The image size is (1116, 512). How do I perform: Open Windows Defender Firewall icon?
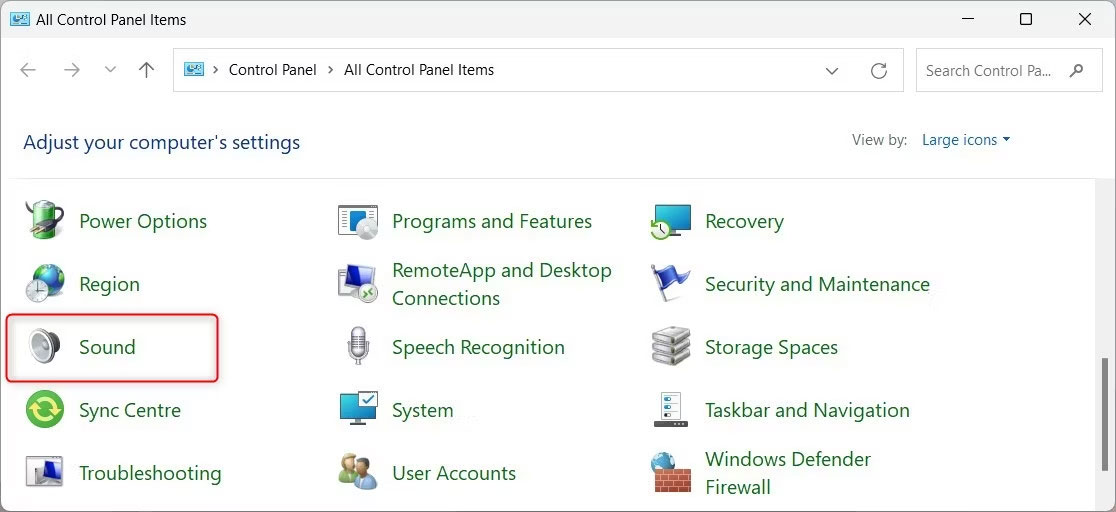coord(670,473)
